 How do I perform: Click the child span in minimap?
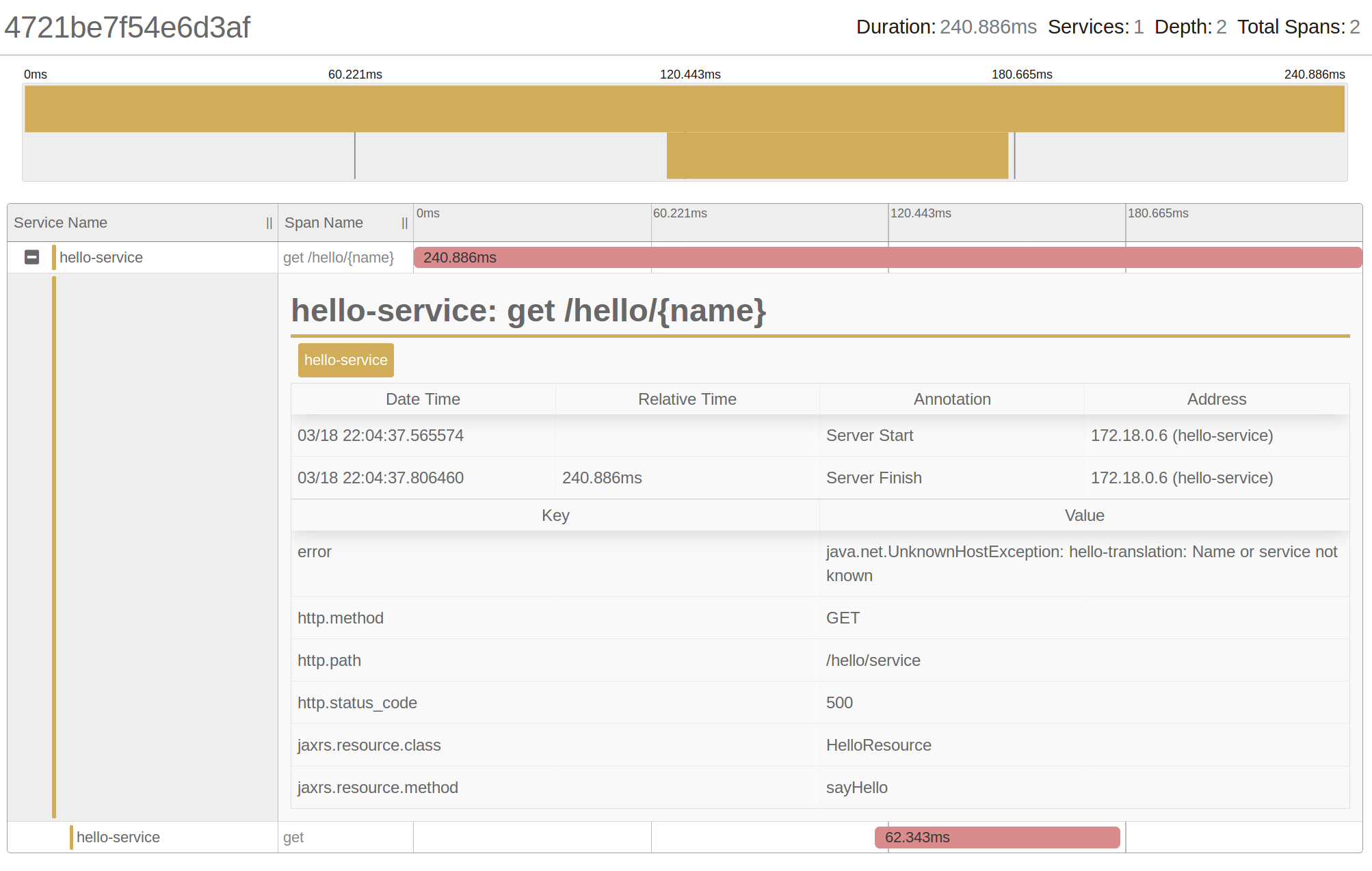(836, 156)
